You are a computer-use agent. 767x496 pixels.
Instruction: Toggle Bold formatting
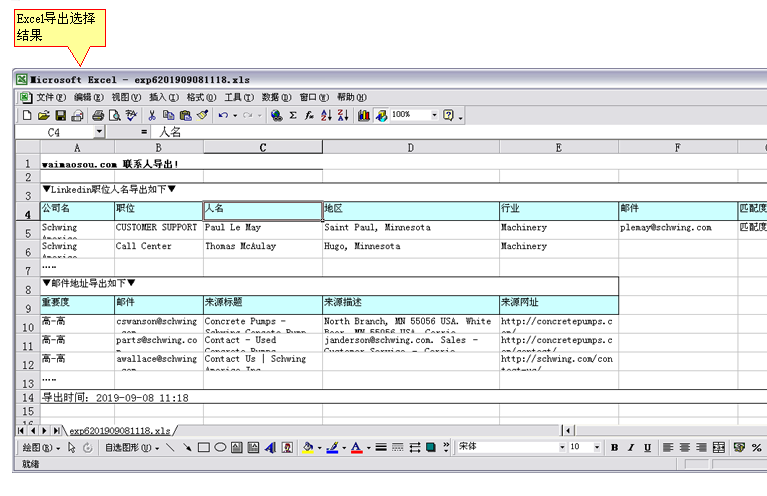click(x=614, y=448)
